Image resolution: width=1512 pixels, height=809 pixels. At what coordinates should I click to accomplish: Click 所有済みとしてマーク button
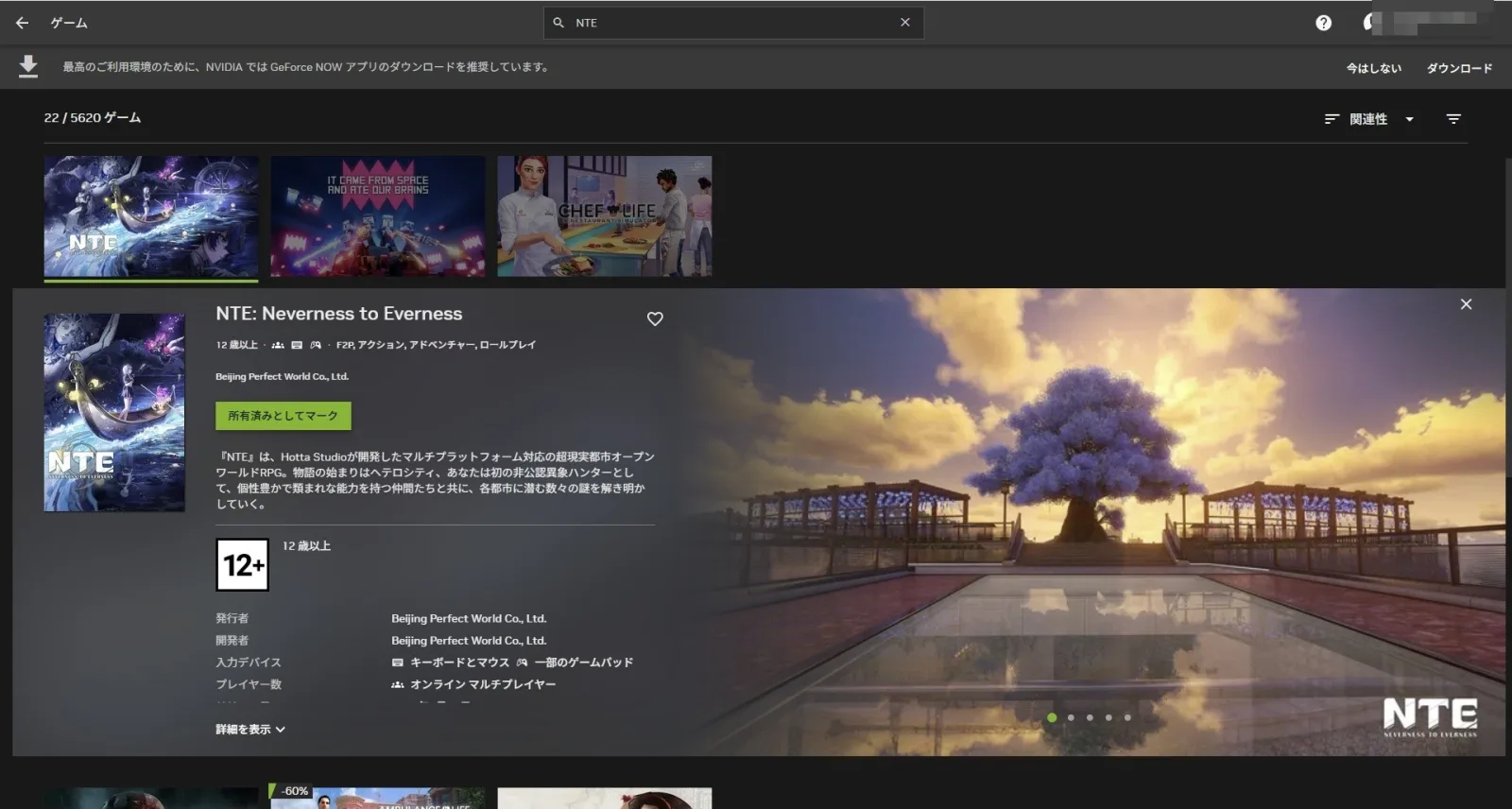click(283, 416)
